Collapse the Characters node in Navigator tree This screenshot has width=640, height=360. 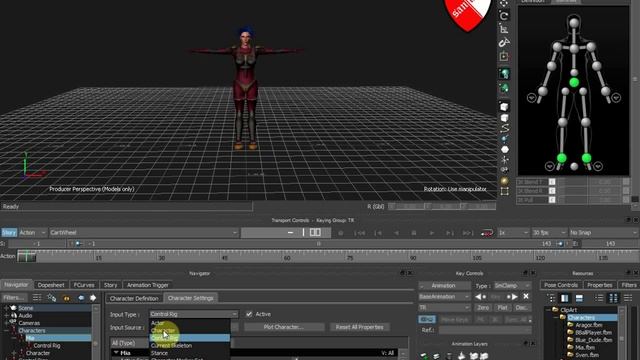point(7,331)
